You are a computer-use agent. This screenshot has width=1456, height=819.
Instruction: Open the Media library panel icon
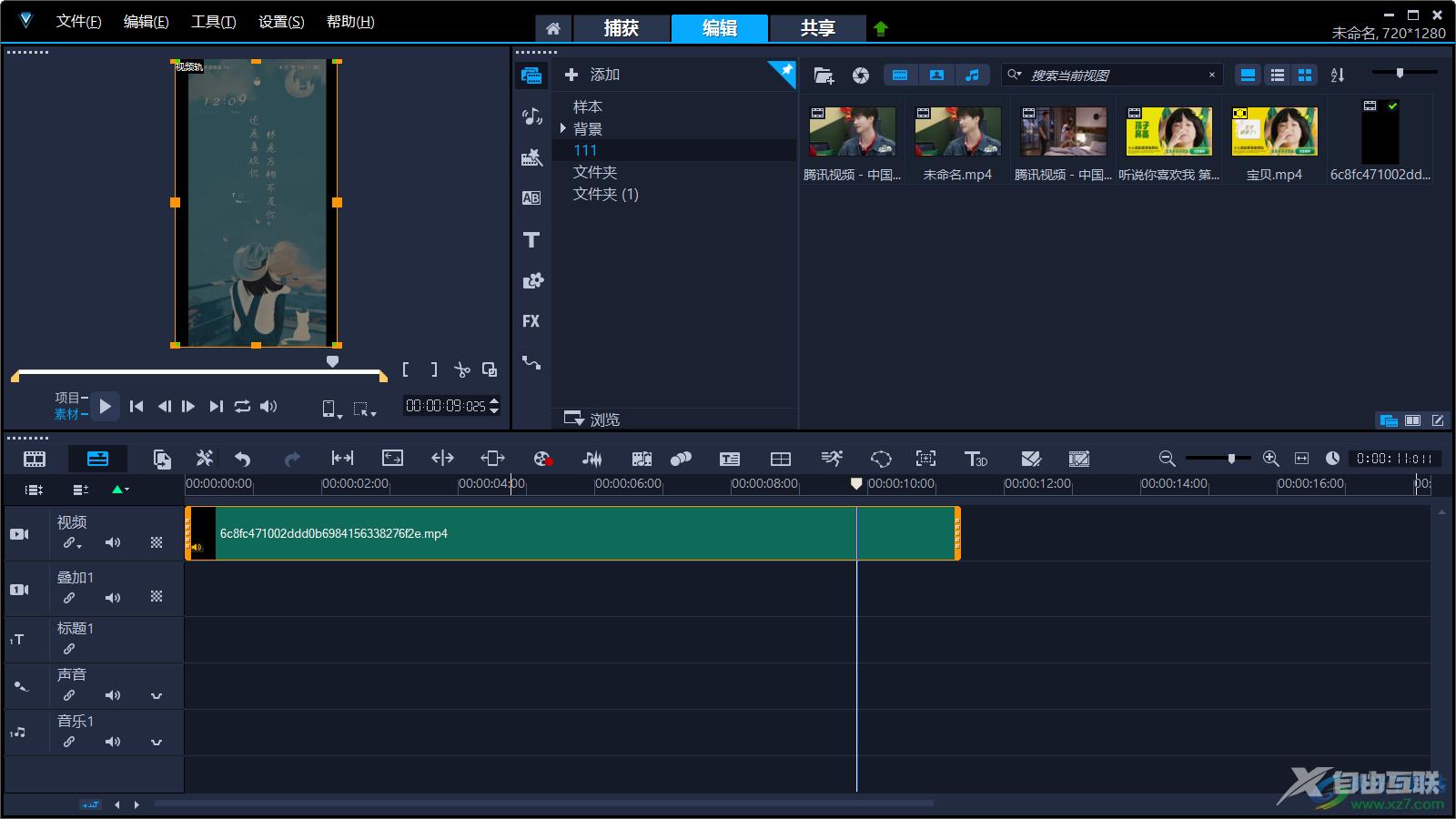(531, 76)
